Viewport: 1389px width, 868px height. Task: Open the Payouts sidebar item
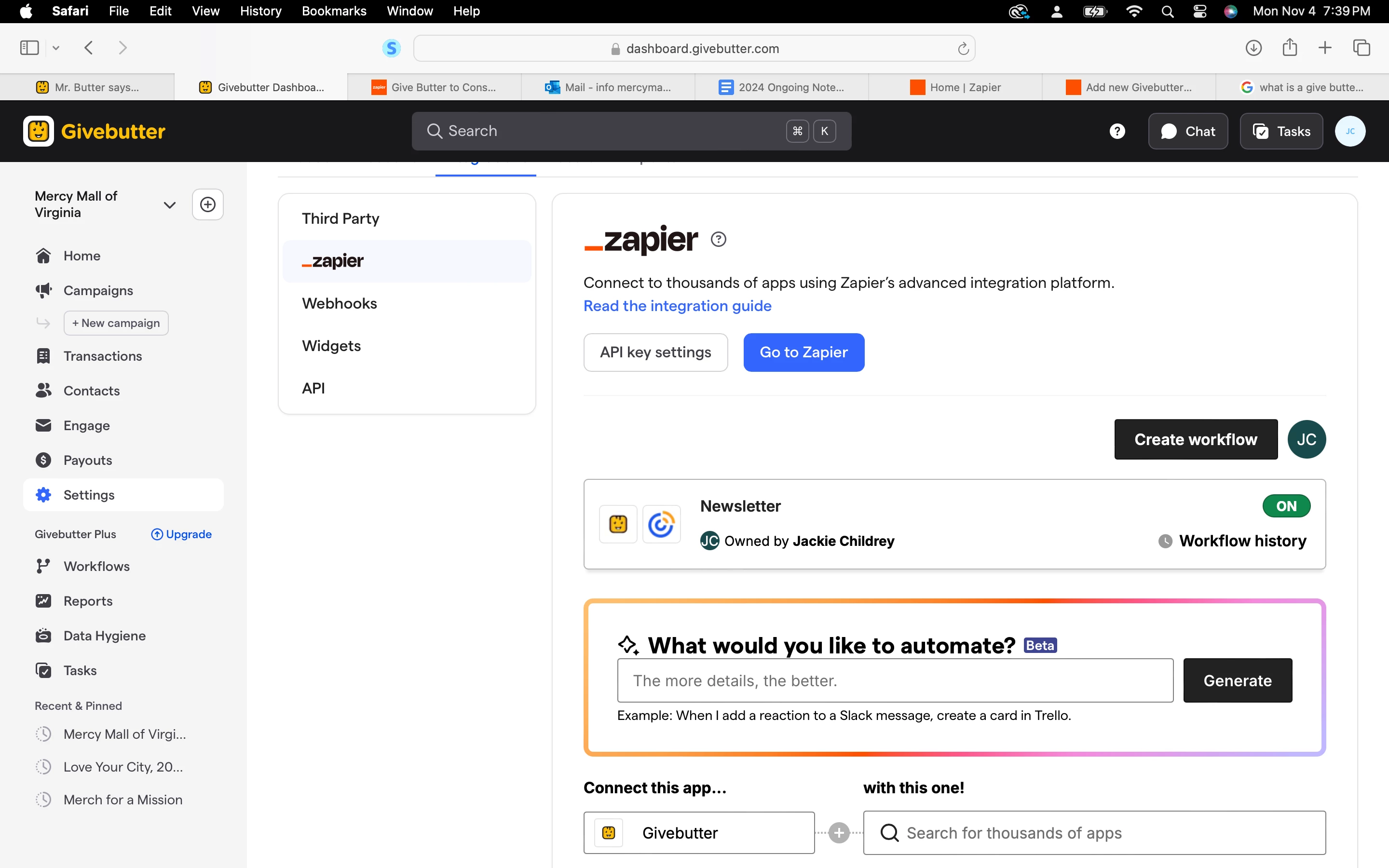click(87, 460)
